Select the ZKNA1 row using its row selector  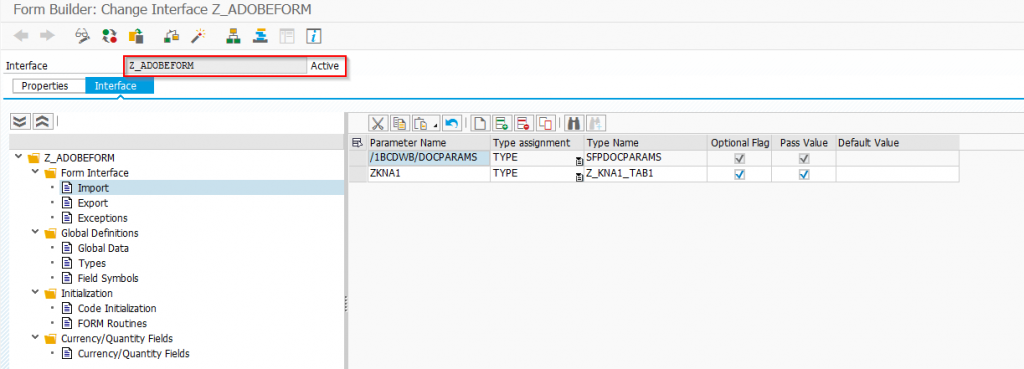coord(358,174)
